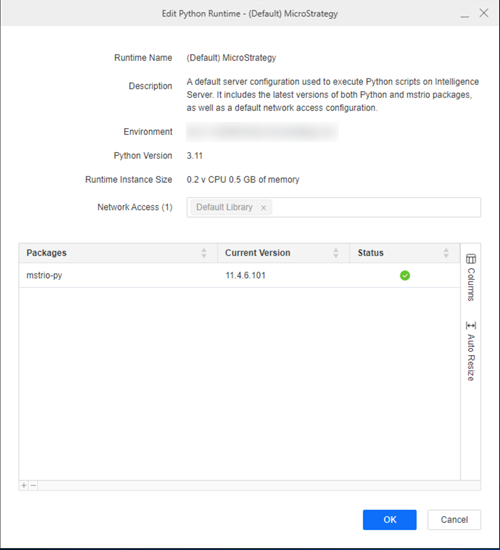Click the Cancel button

pos(454,519)
